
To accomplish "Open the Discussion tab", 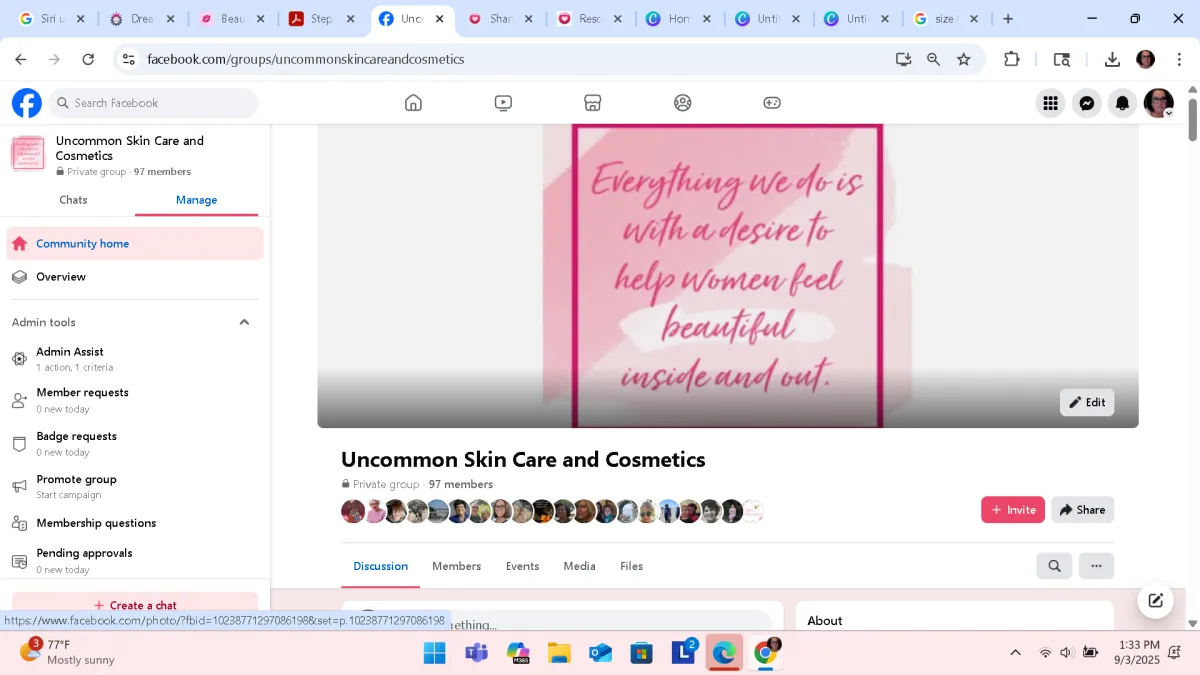I will tap(381, 566).
